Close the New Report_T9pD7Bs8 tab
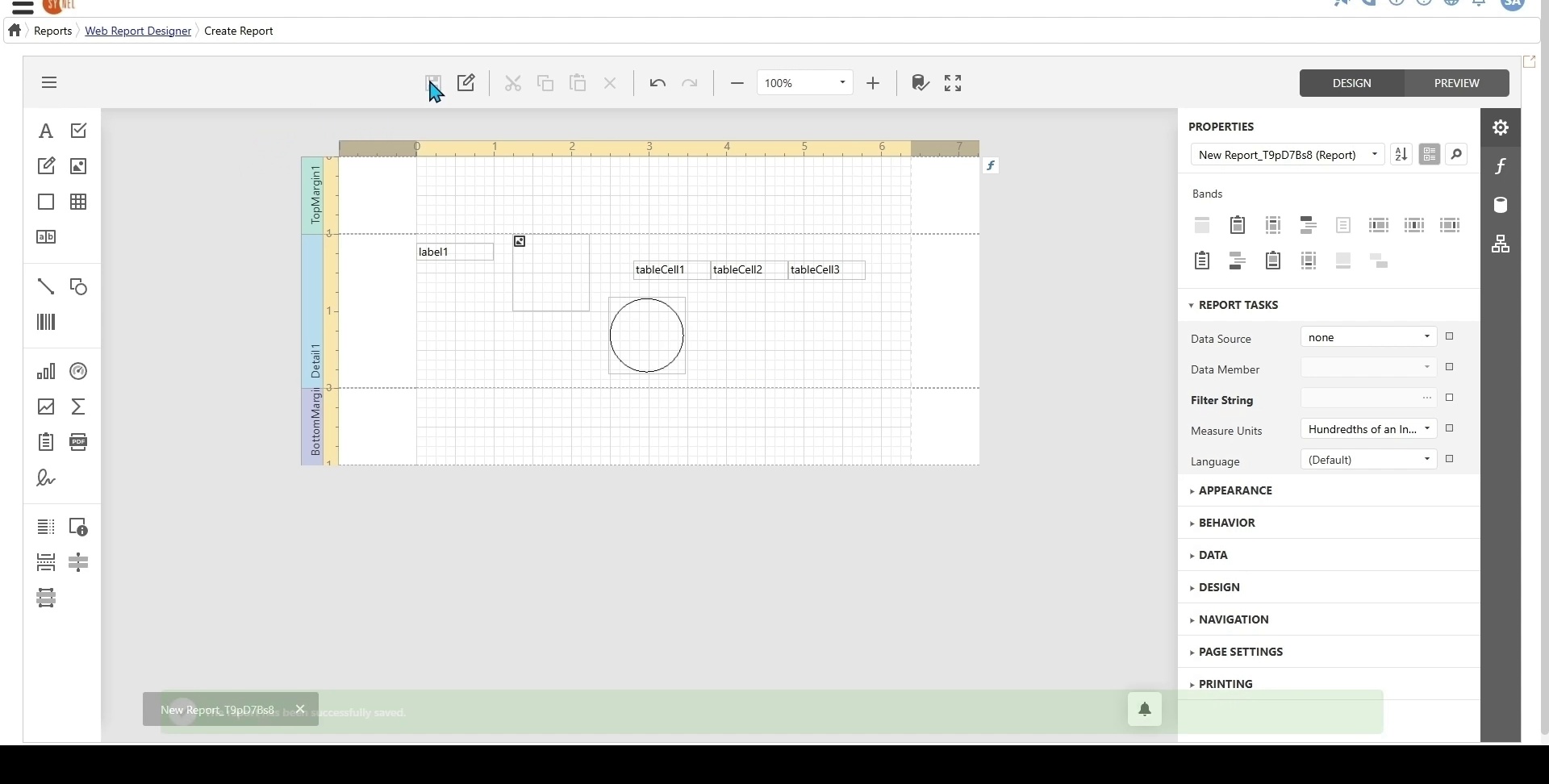Screen dimensions: 1549x784 [300, 709]
